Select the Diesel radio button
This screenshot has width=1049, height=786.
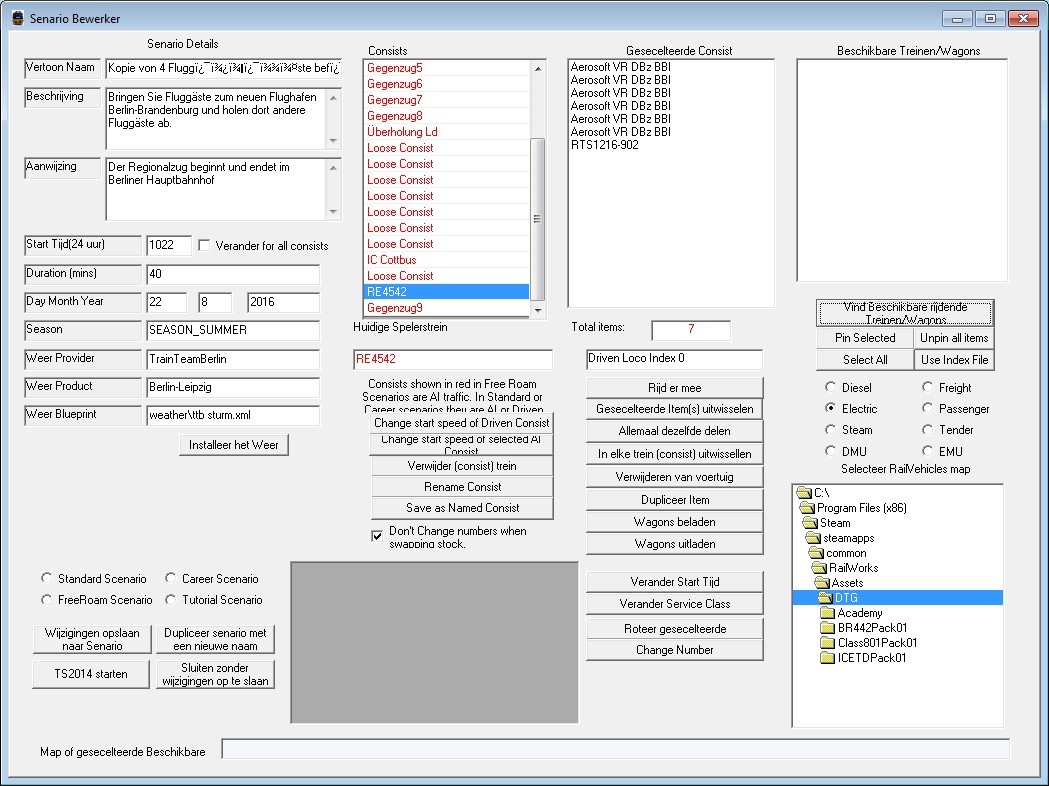click(x=831, y=387)
